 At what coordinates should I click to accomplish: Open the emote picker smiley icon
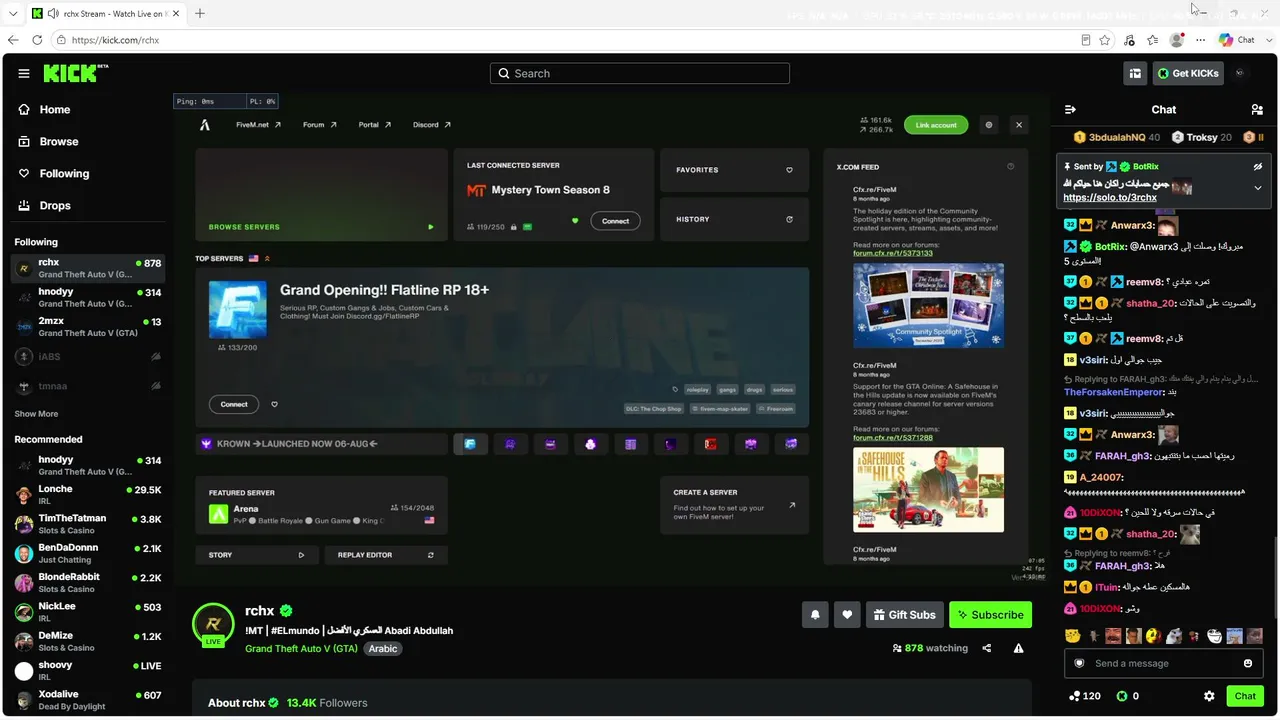[1248, 663]
